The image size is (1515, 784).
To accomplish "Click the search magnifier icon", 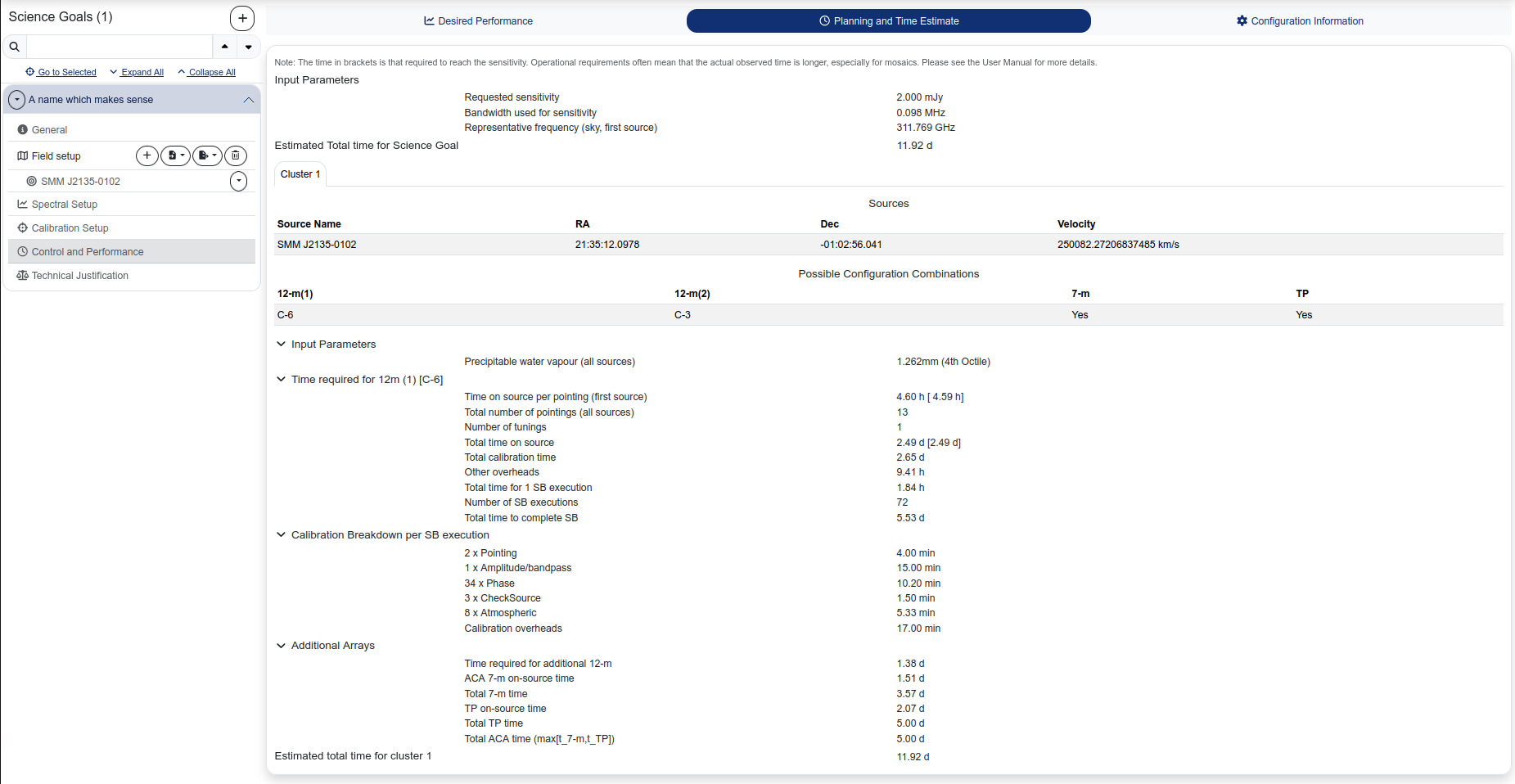I will tap(15, 47).
